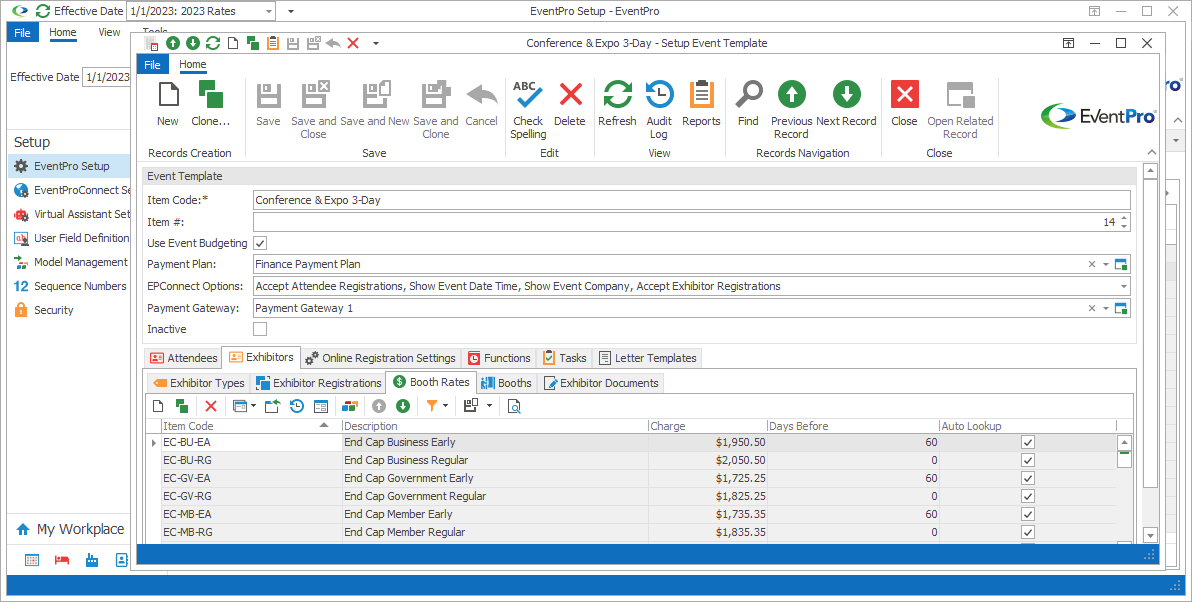Toggle Auto Lookup for End Cap Member Early
1192x602 pixels.
(1028, 514)
